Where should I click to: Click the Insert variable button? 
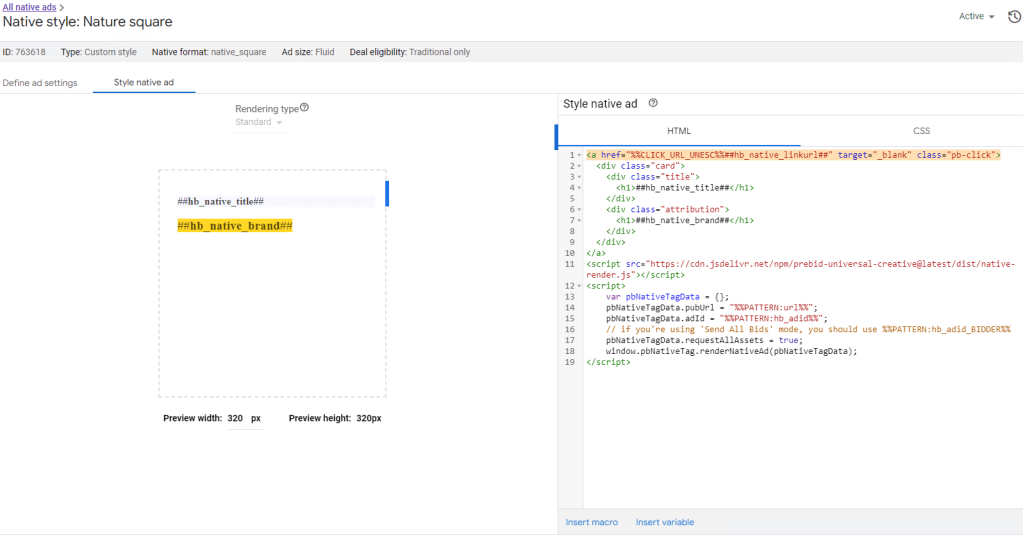tap(664, 522)
